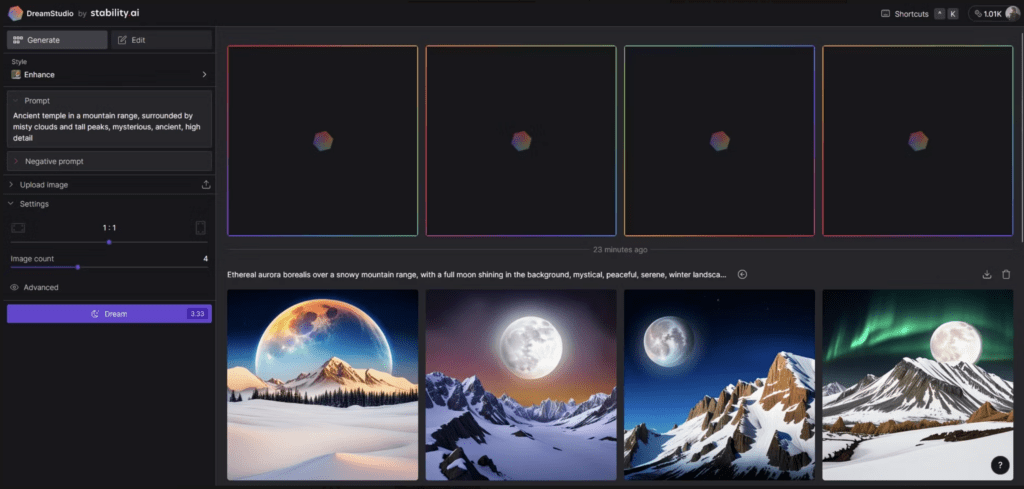Viewport: 1024px width, 489px height.
Task: Select the portrait aspect ratio icon
Action: coord(200,228)
